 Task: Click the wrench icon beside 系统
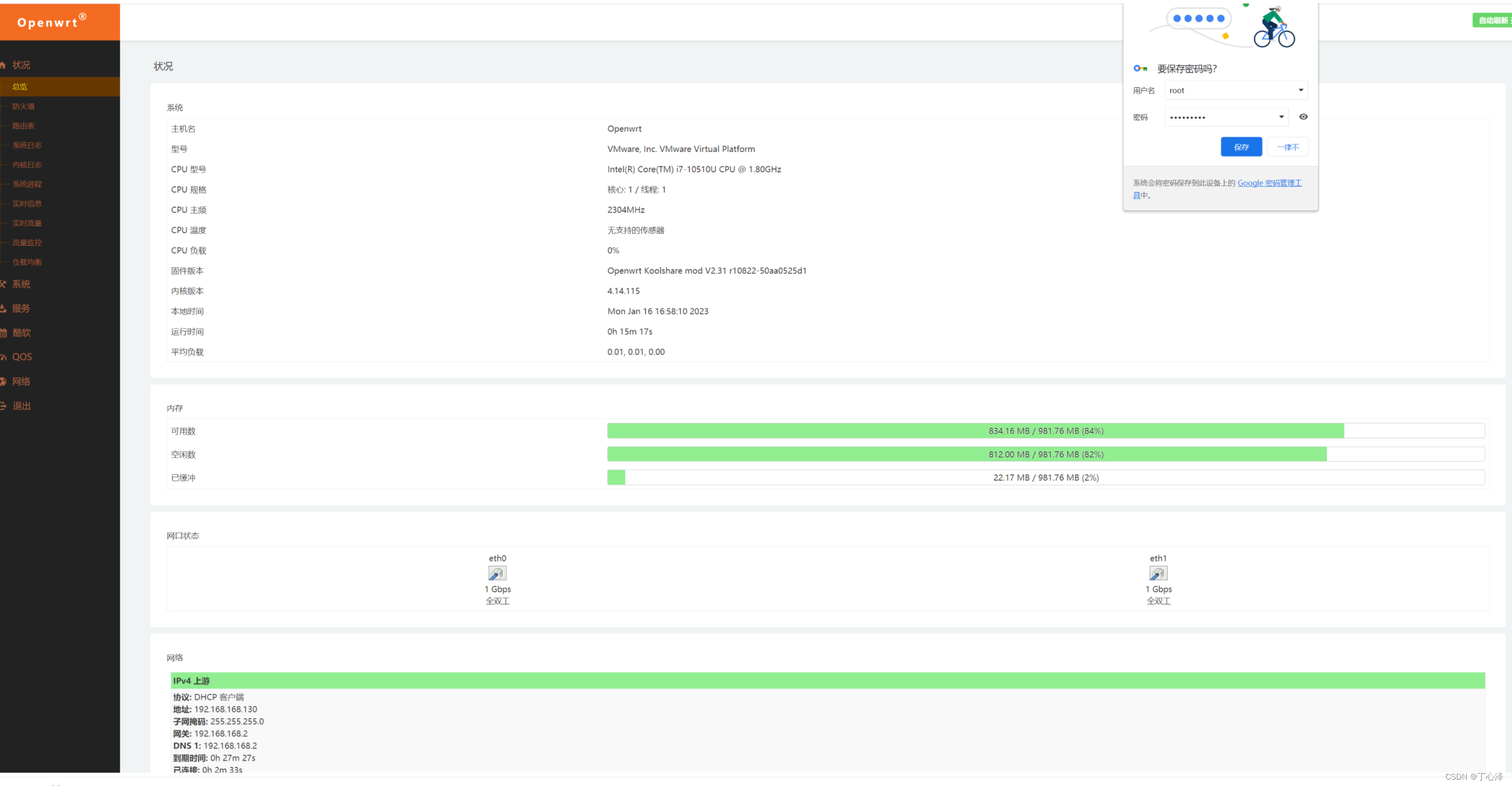click(3, 284)
